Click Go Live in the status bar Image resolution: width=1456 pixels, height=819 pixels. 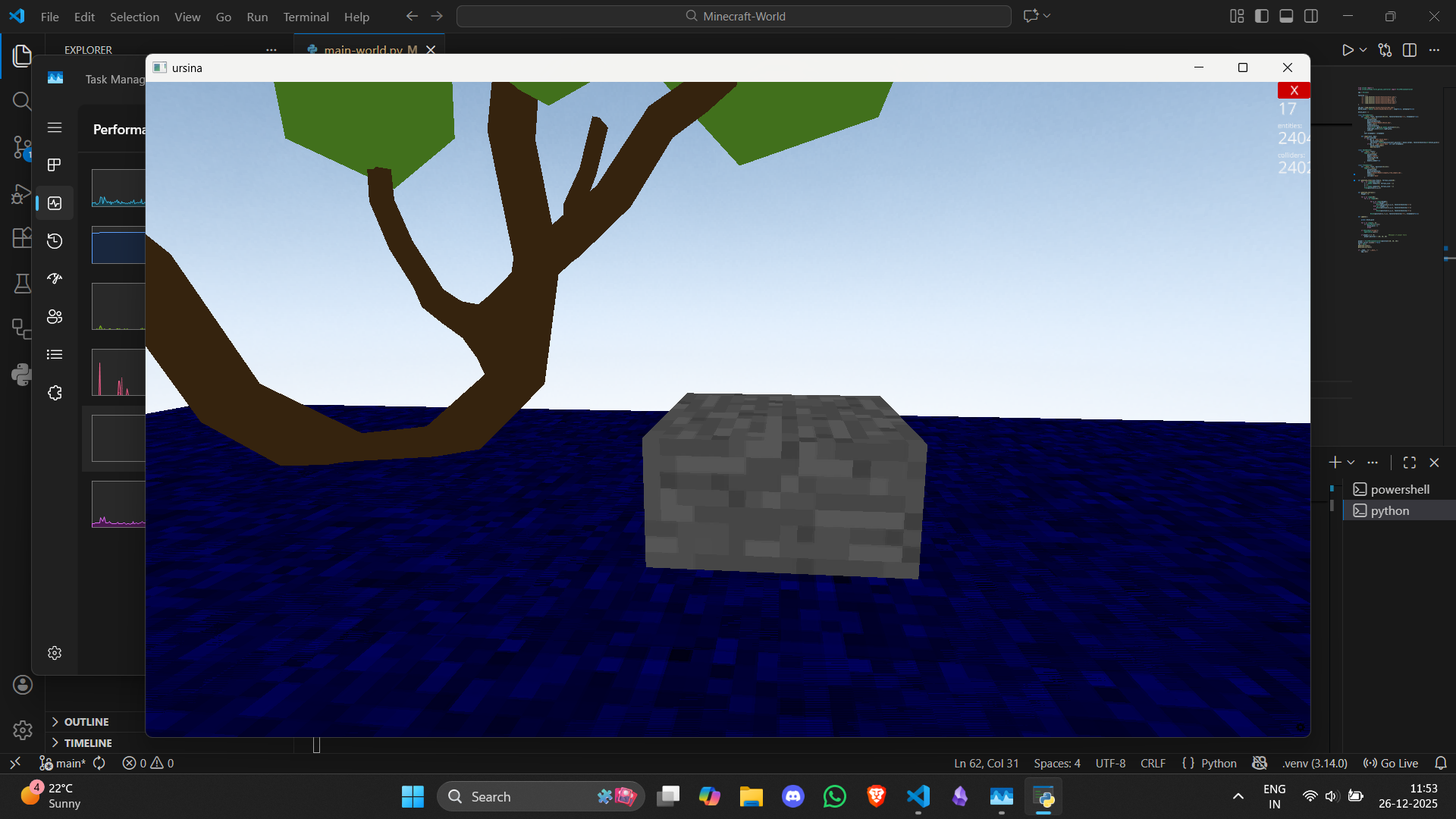1390,763
